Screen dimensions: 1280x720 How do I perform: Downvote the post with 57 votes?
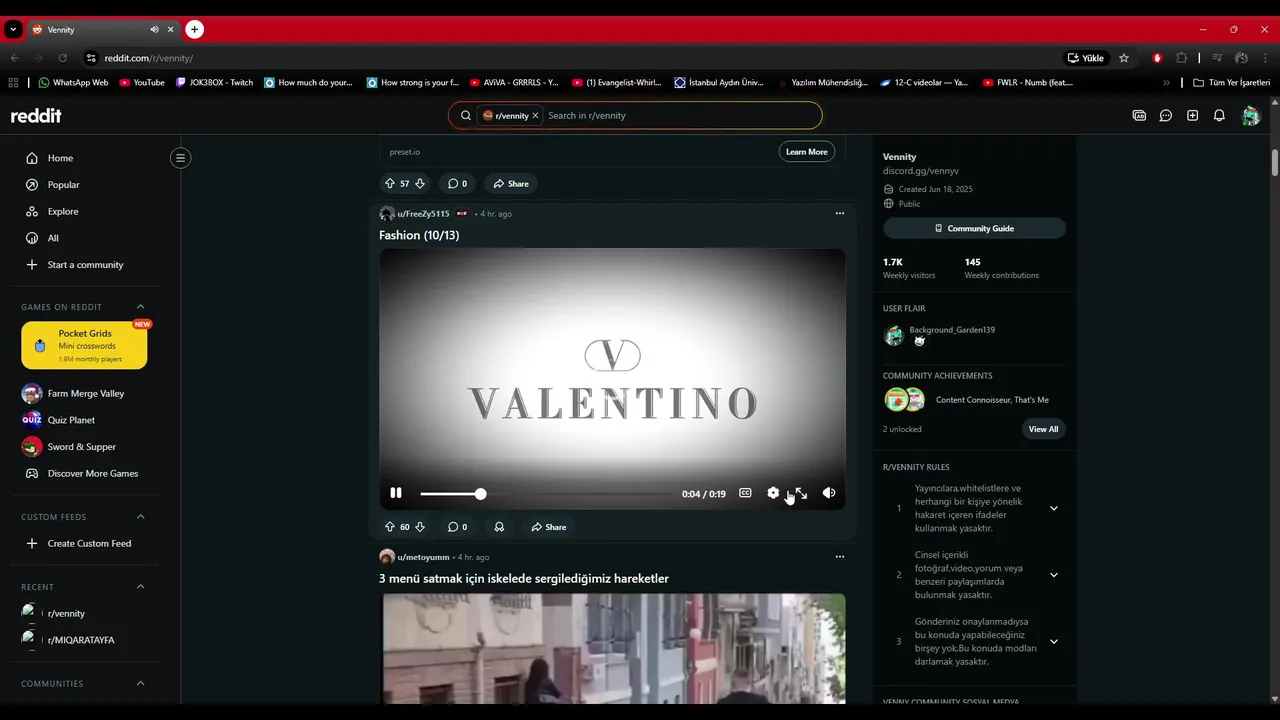pos(420,183)
